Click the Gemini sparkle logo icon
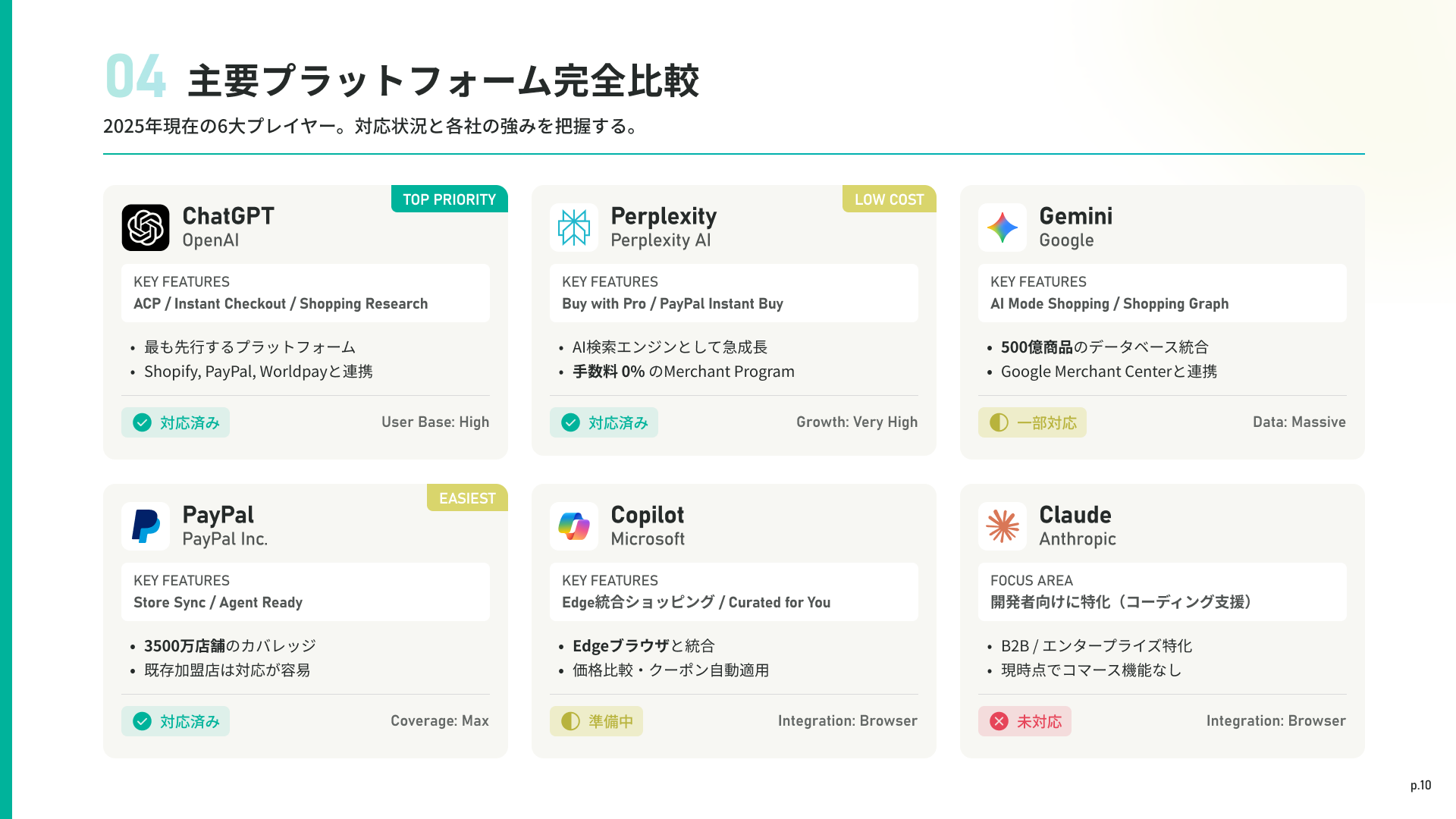The height and width of the screenshot is (819, 1456). click(1003, 227)
